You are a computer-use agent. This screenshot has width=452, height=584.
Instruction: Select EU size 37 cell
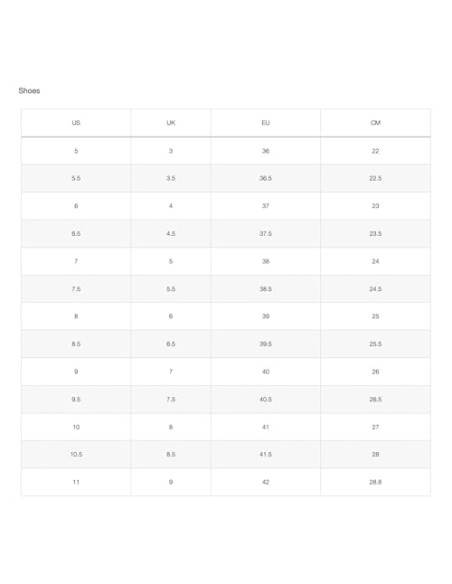click(x=265, y=206)
